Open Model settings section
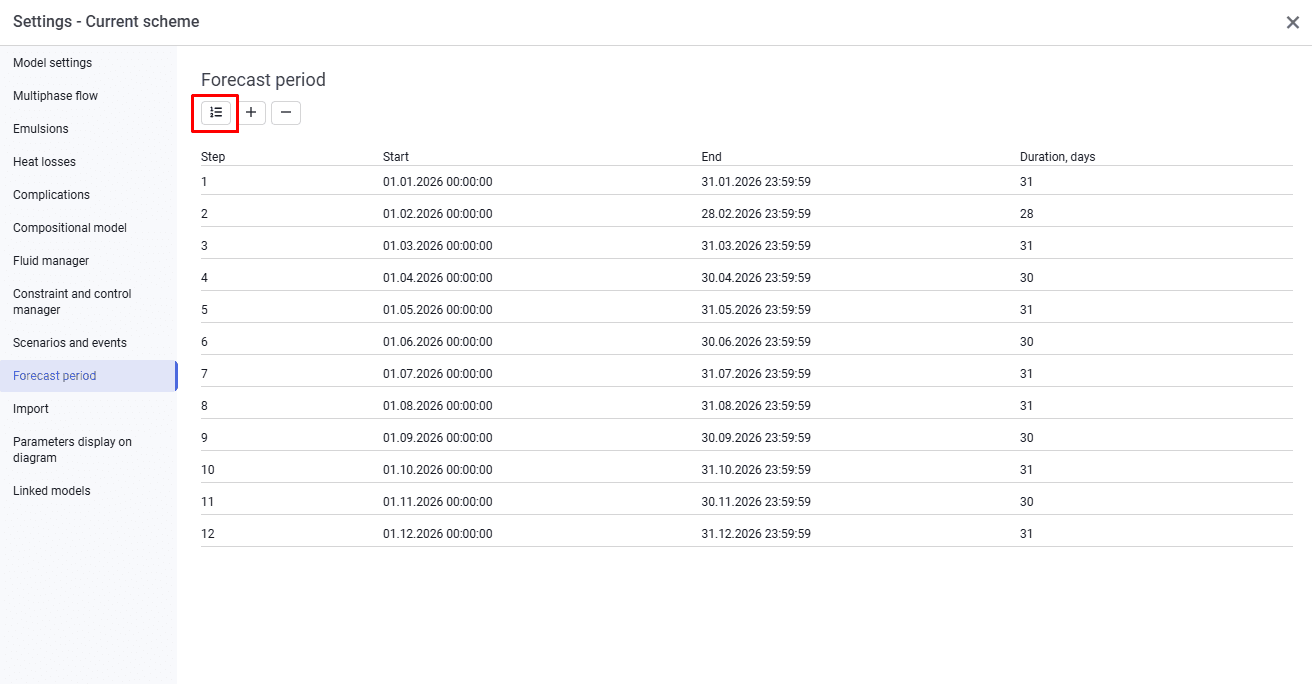Image resolution: width=1312 pixels, height=684 pixels. pos(52,63)
